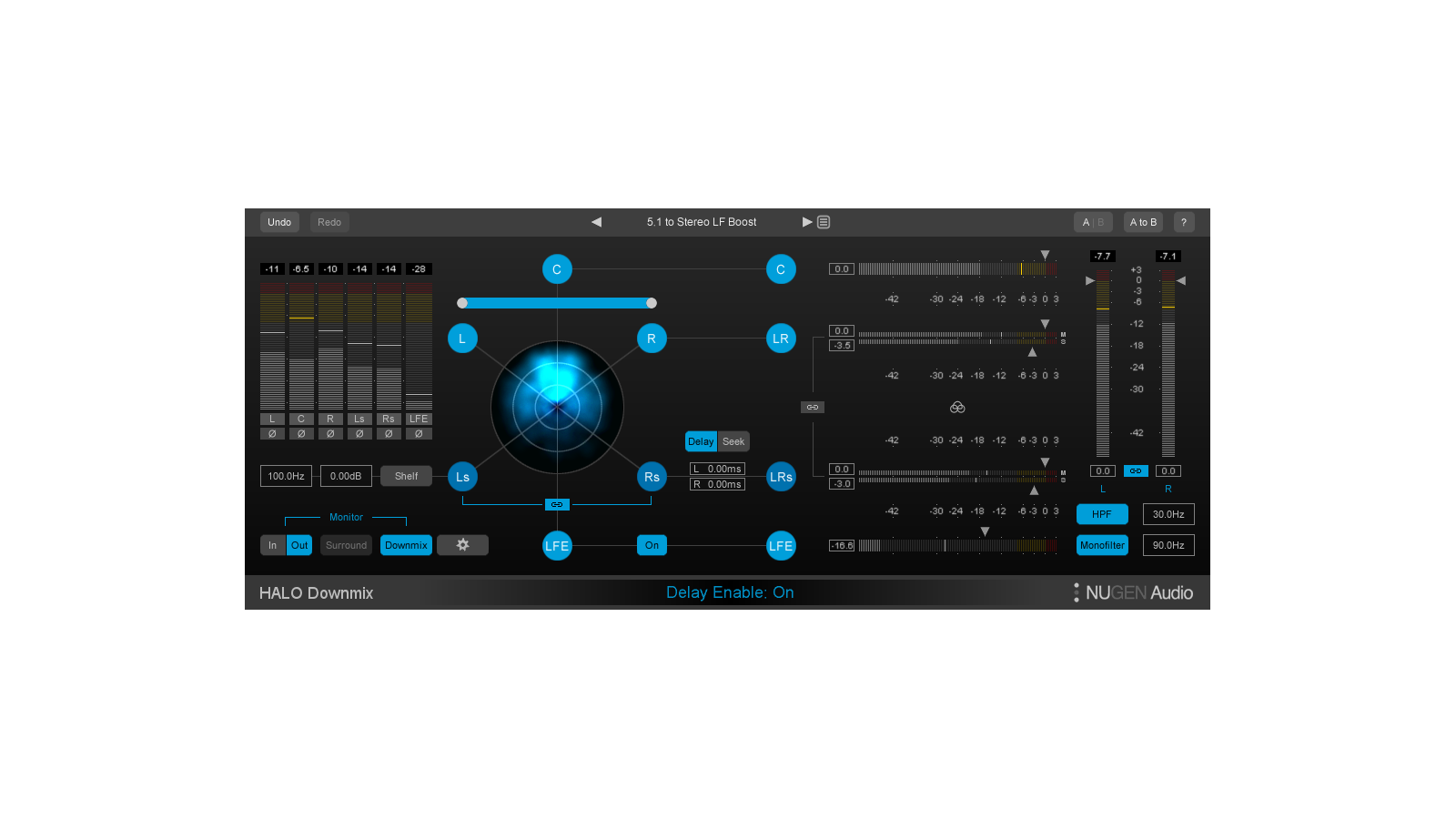Select Surround monitoring
1456x819 pixels.
(346, 545)
